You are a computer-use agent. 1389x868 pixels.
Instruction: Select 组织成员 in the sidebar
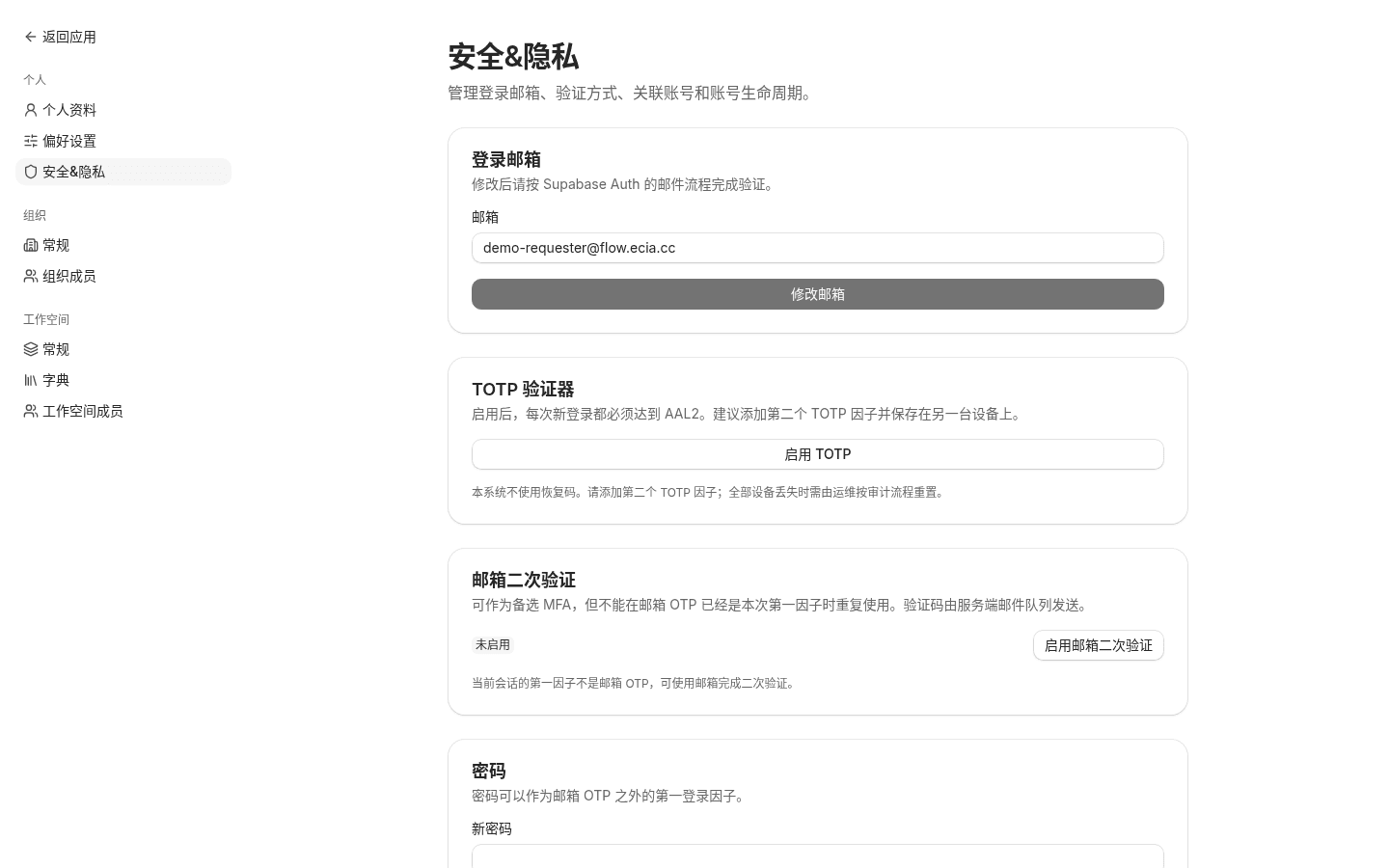coord(123,276)
